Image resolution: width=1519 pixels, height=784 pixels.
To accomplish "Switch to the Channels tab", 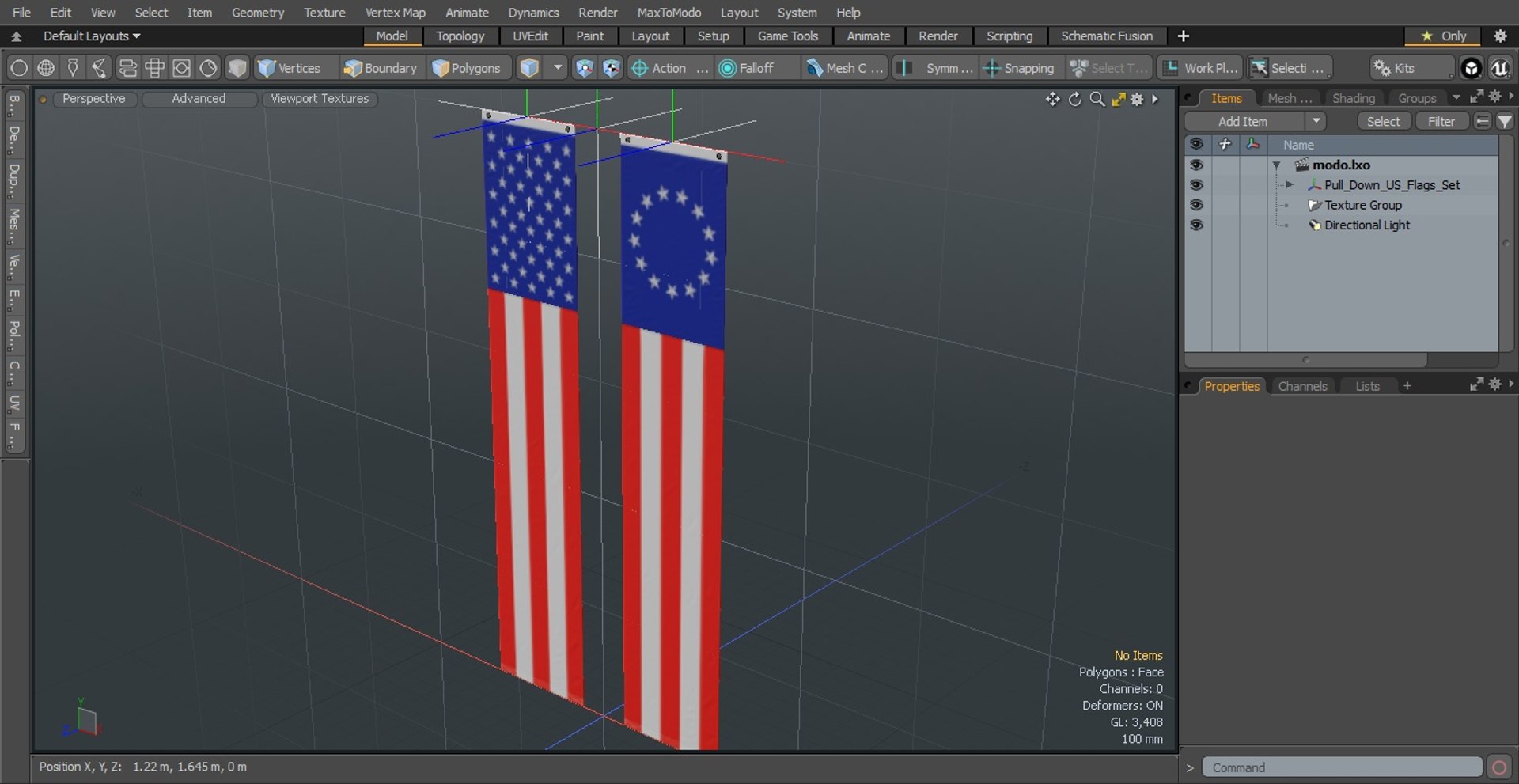I will [1302, 386].
